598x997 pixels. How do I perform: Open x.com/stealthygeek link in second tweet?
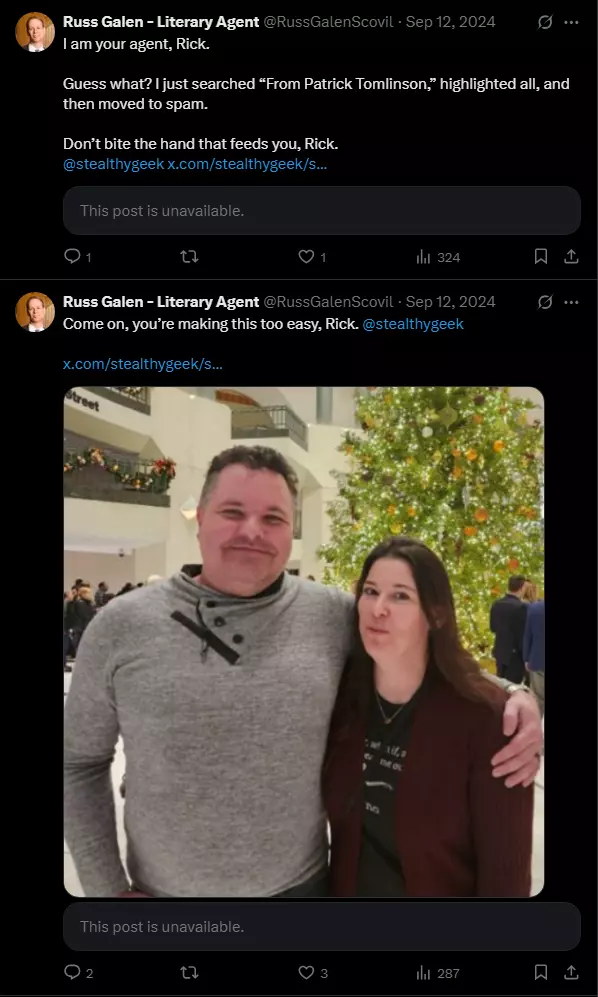(143, 364)
